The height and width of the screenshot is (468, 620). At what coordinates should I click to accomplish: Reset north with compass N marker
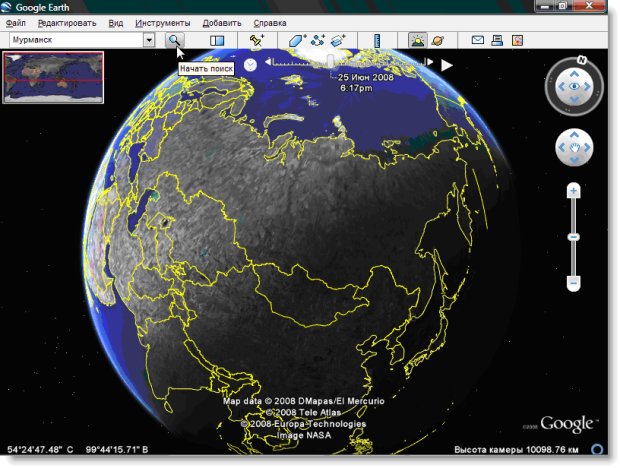pos(581,60)
